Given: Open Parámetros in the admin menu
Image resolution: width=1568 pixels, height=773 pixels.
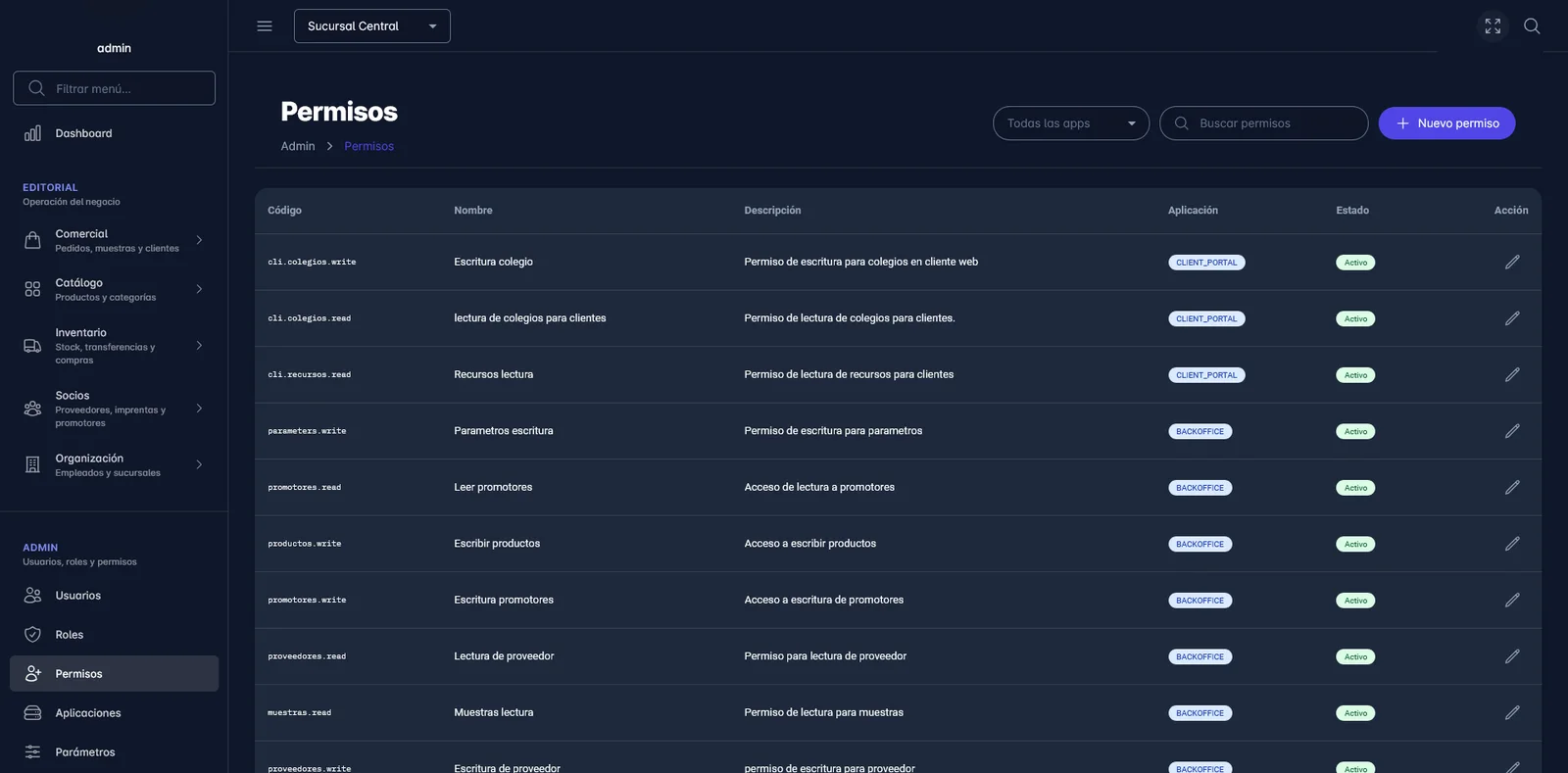Looking at the screenshot, I should [x=114, y=752].
